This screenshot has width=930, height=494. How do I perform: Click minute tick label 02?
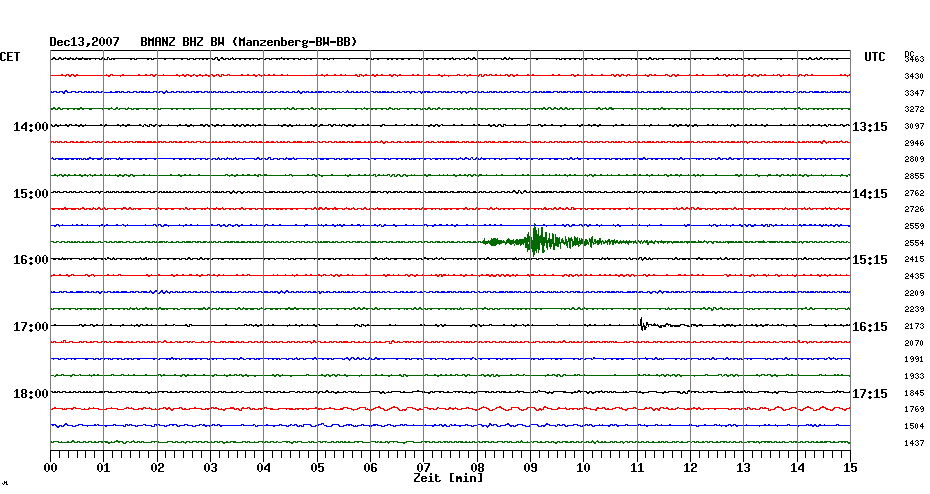click(157, 468)
